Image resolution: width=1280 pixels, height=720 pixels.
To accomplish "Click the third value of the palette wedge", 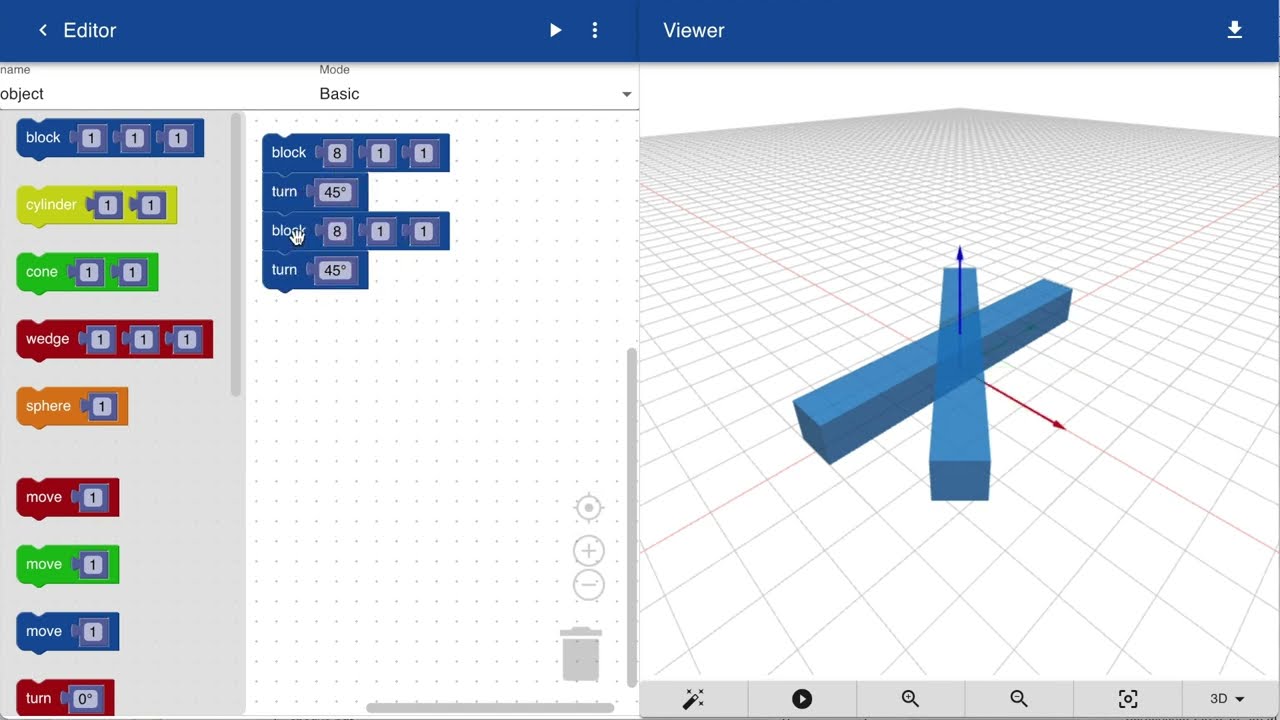I will point(186,340).
